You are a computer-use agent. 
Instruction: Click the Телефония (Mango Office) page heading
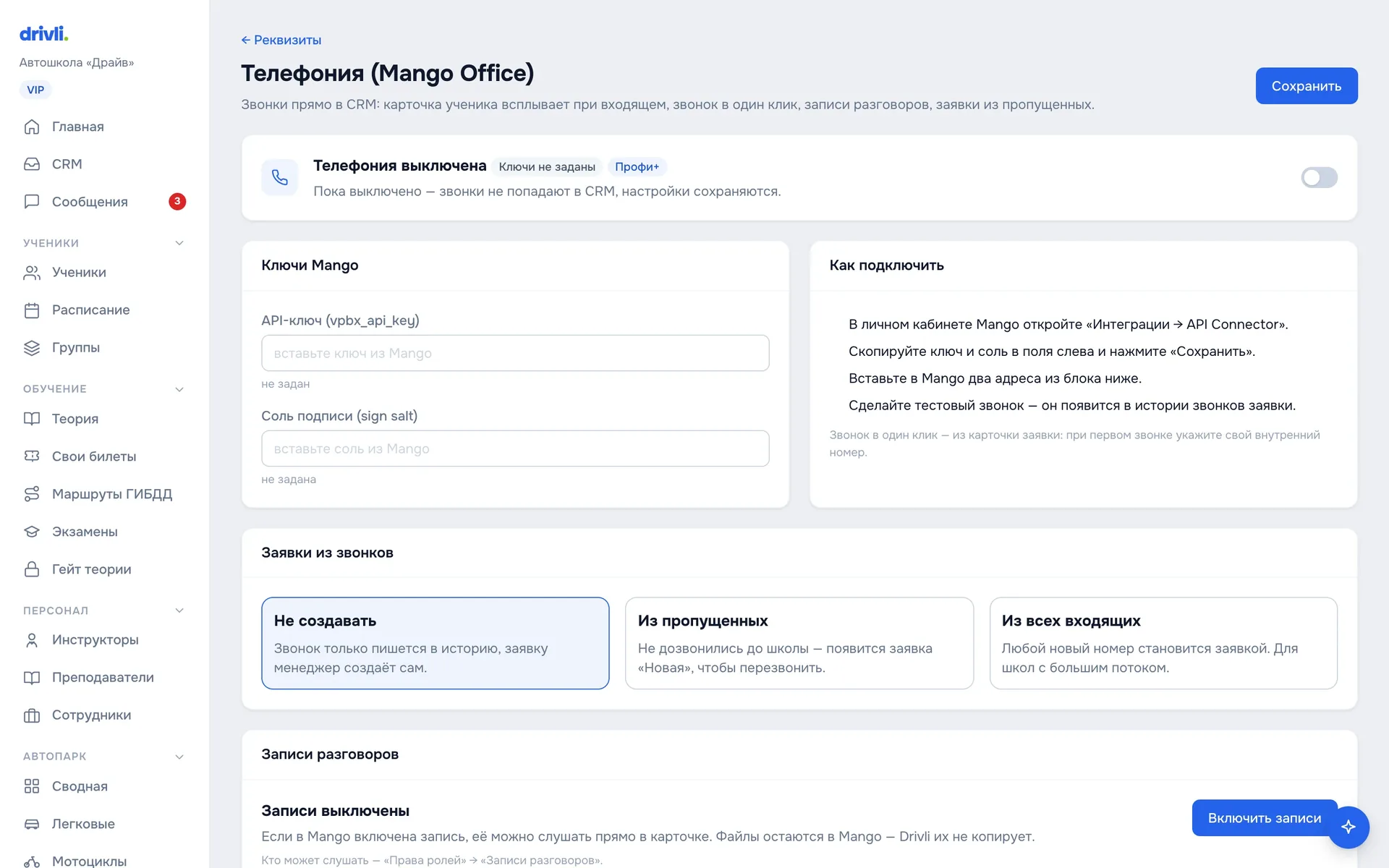[x=387, y=73]
